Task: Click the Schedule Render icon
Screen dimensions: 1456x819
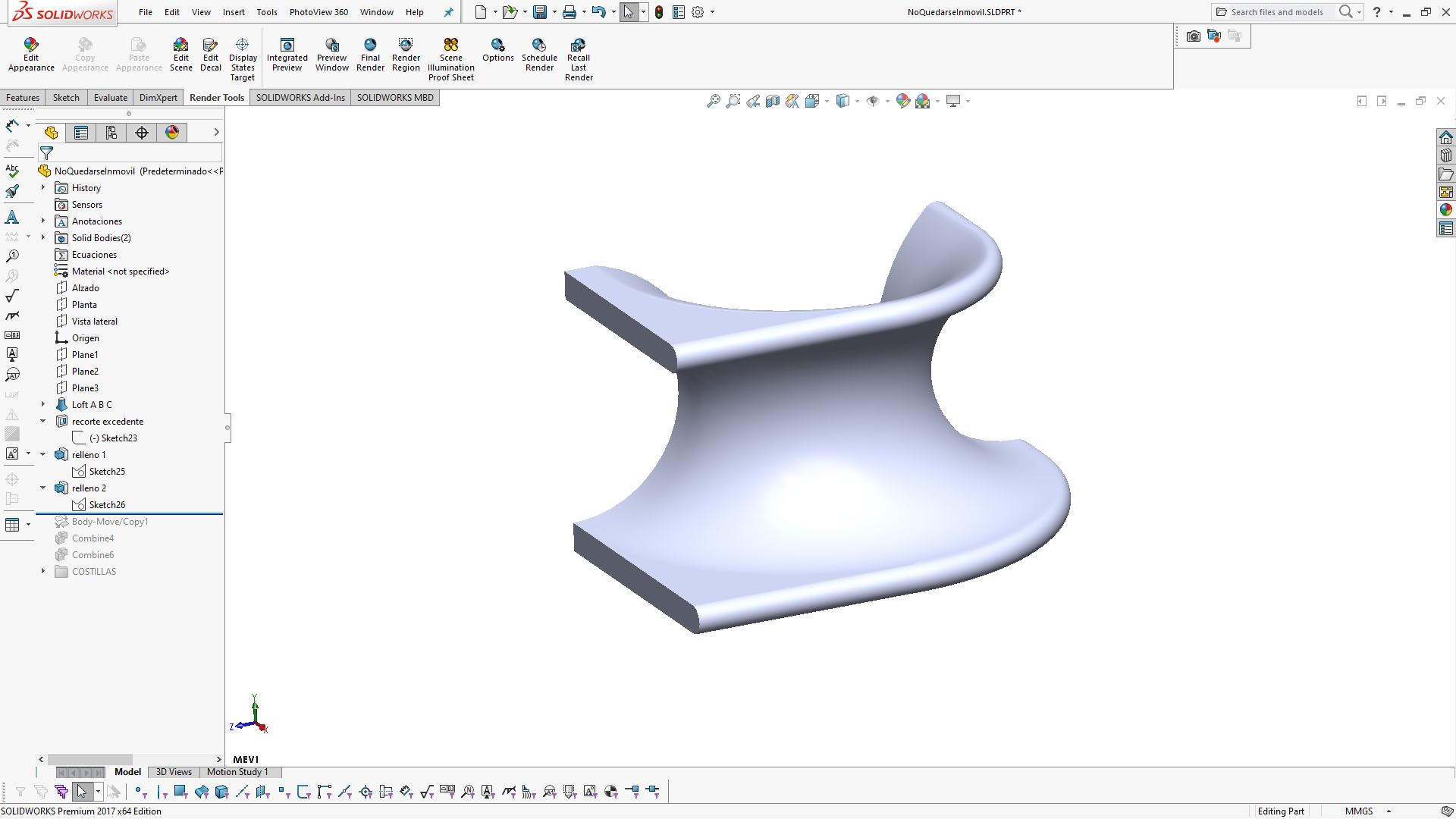Action: click(539, 53)
